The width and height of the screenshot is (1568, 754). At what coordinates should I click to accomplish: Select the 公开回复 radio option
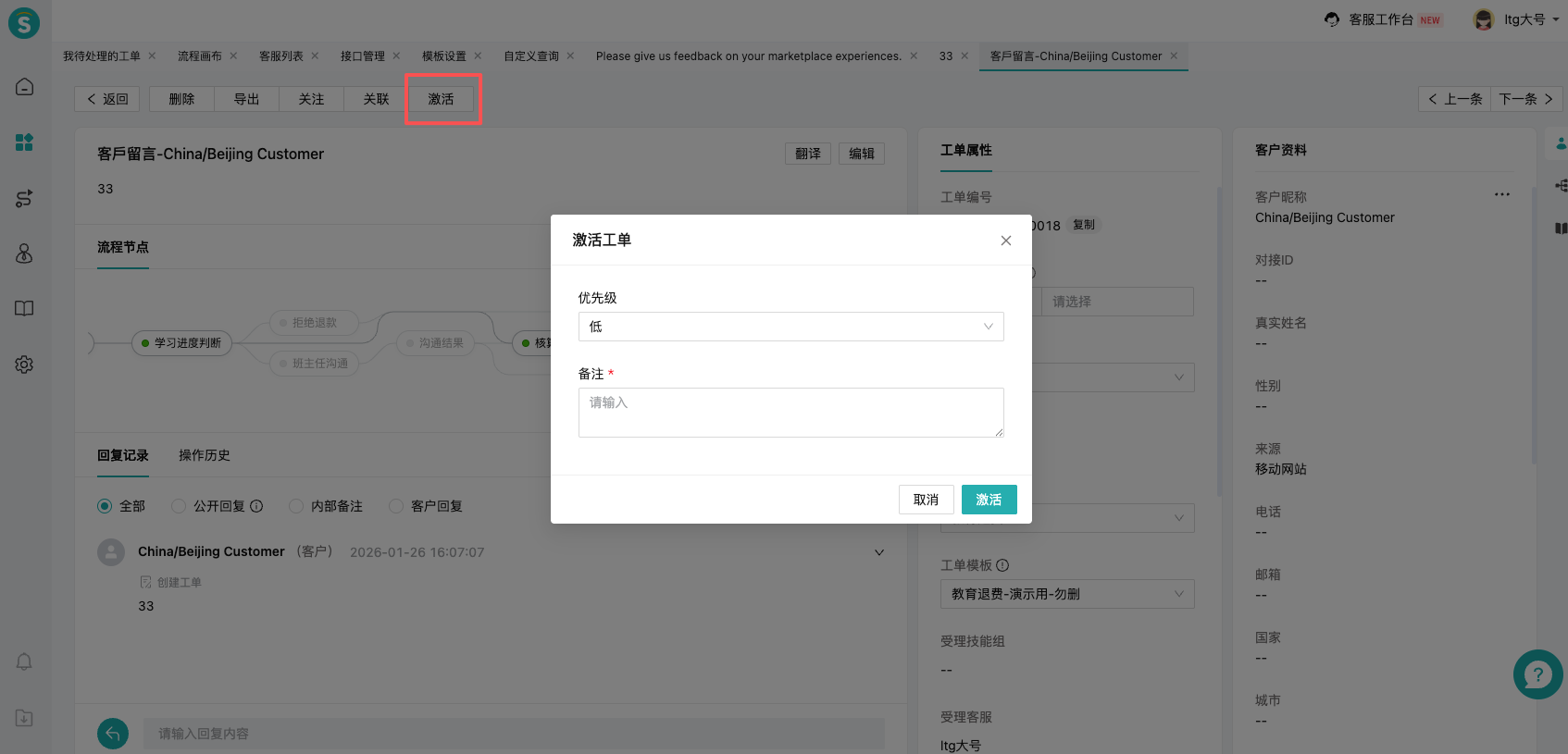click(x=179, y=506)
